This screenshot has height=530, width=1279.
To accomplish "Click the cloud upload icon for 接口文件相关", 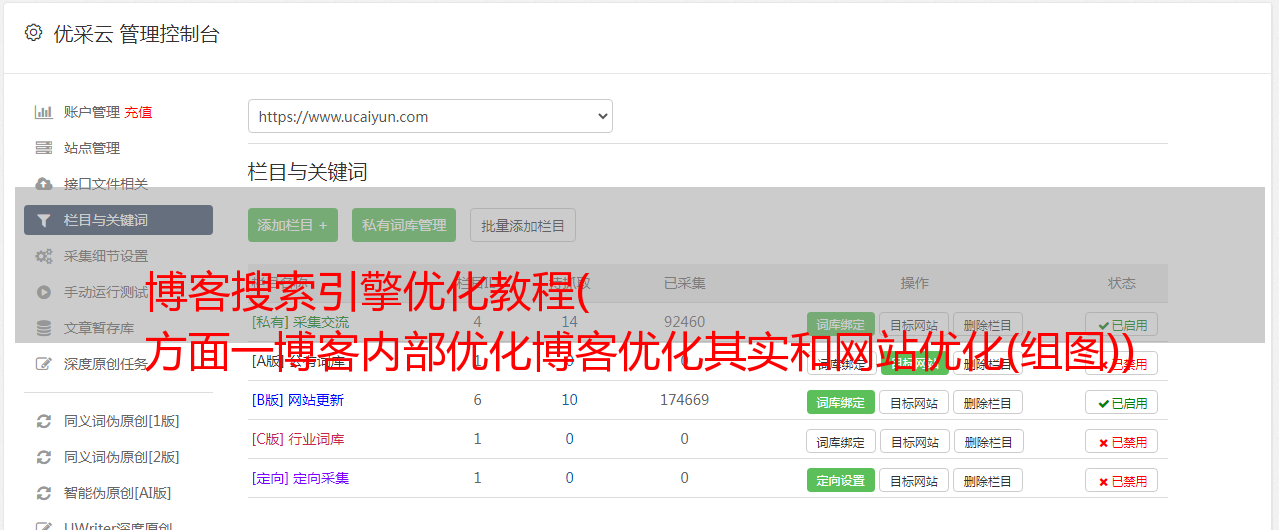I will pos(43,184).
